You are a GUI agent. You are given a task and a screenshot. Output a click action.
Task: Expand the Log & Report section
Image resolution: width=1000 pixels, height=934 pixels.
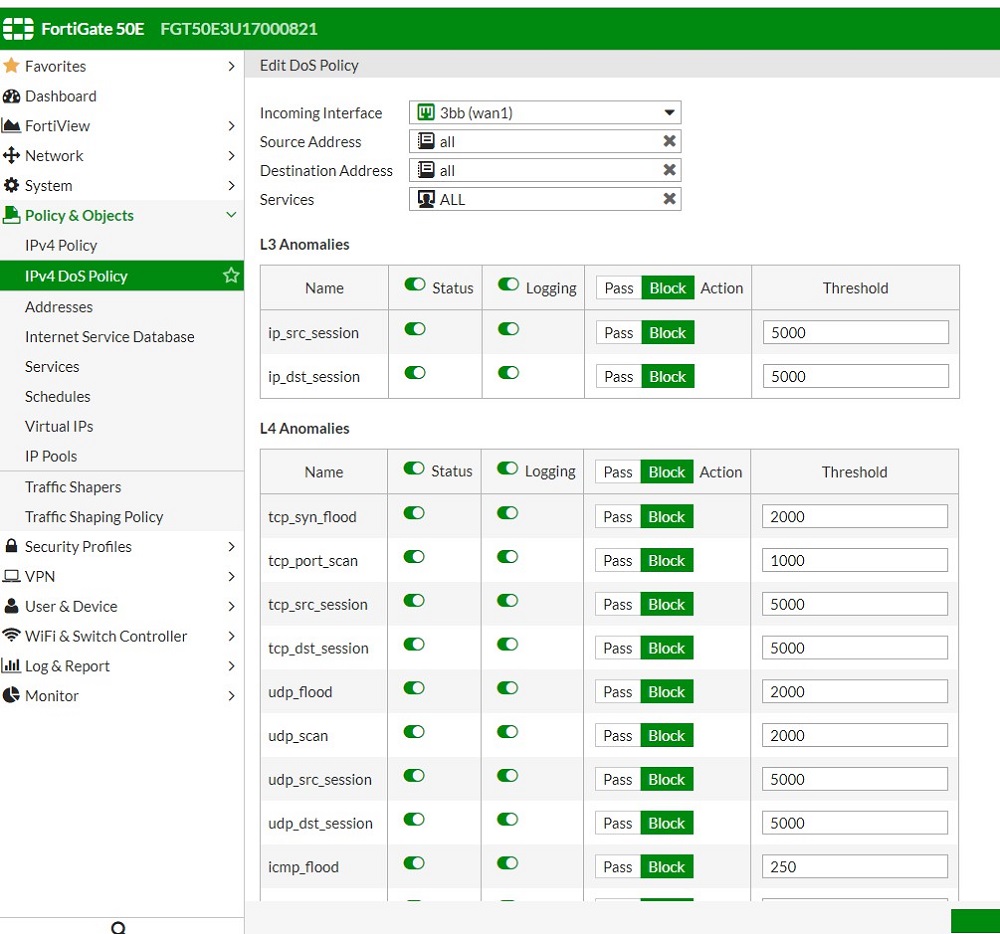coord(231,666)
